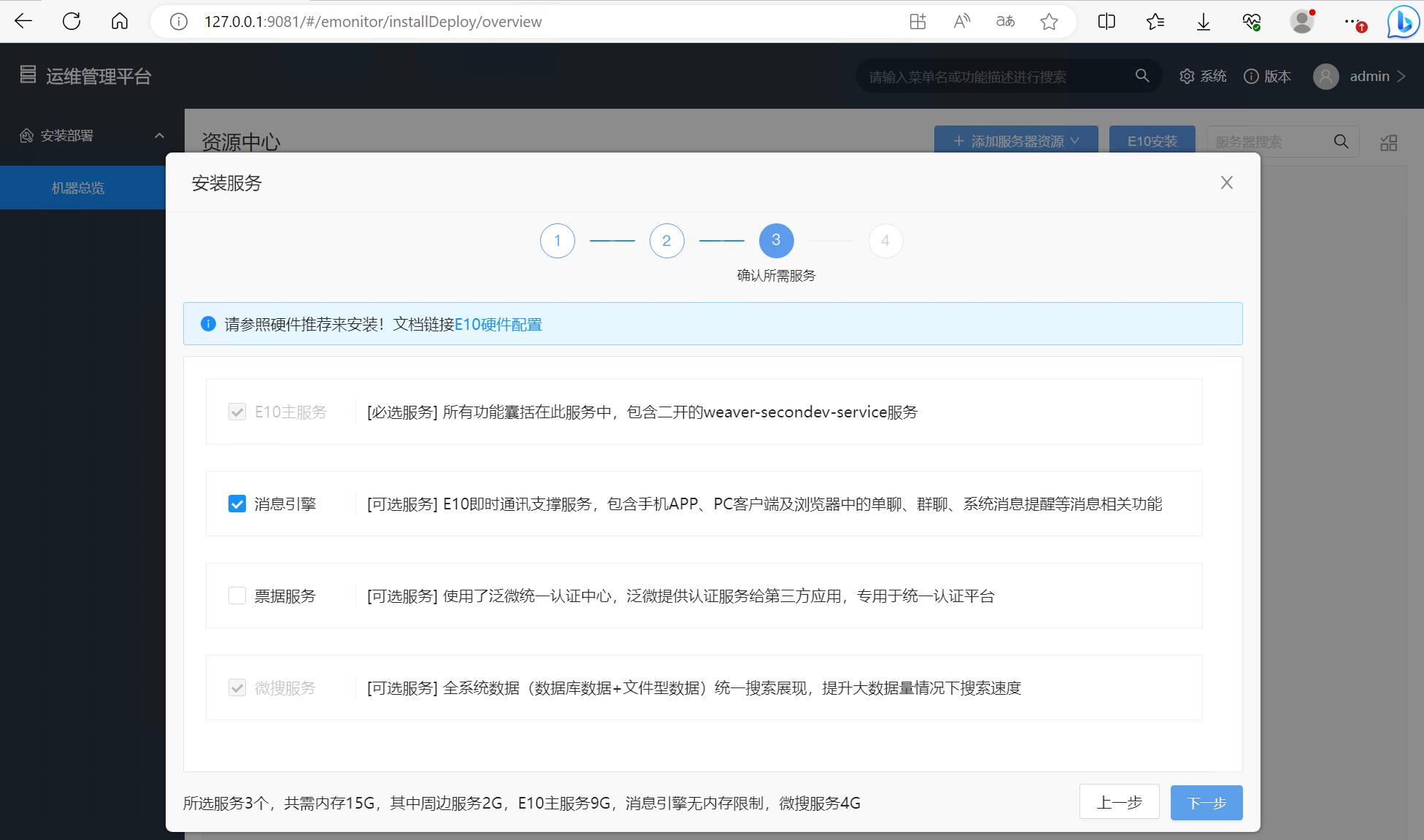Viewport: 1424px width, 840px height.
Task: Click the 确认所需服务 step label
Action: [x=776, y=275]
